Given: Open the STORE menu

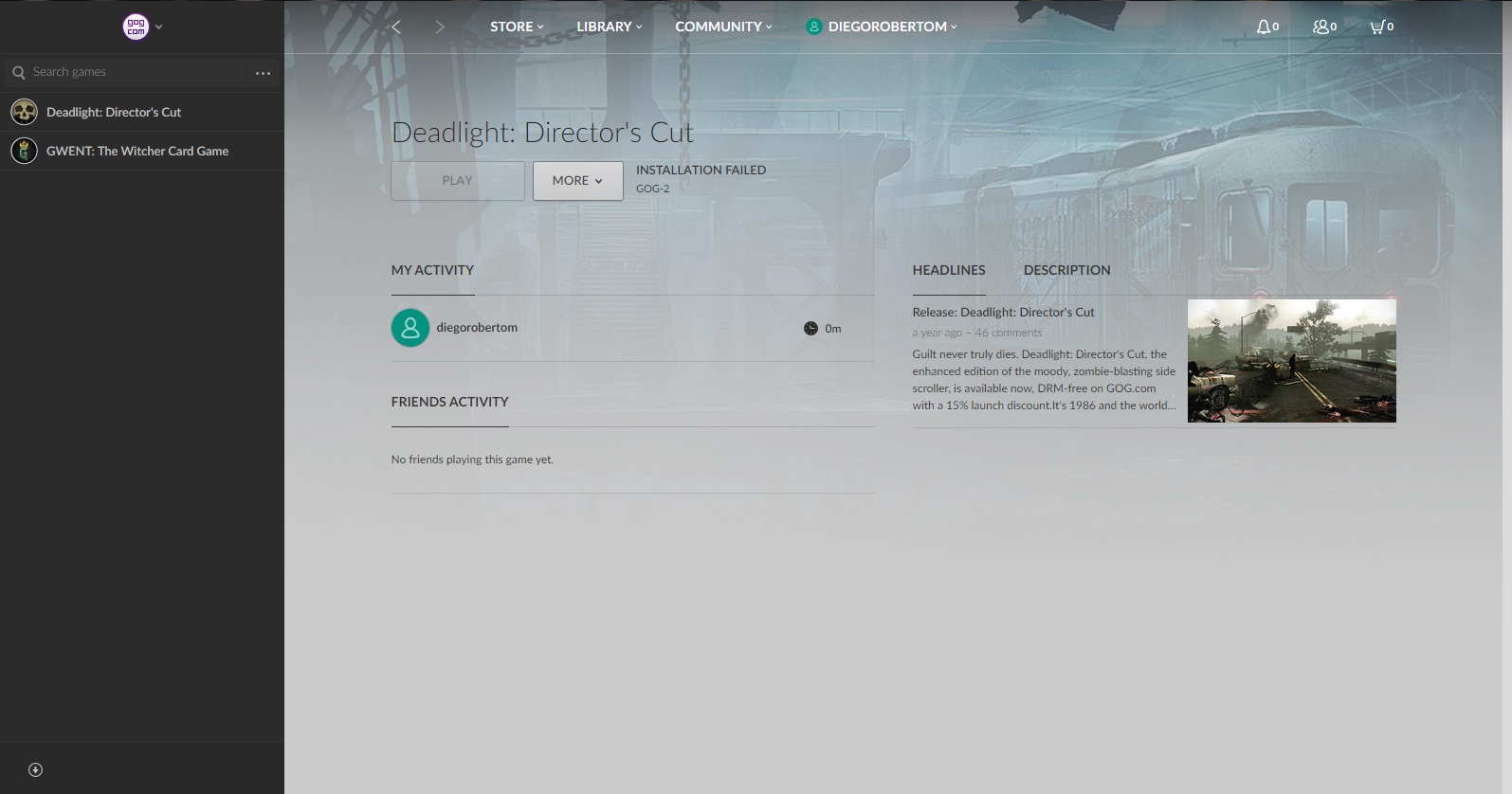Looking at the screenshot, I should click(x=517, y=27).
